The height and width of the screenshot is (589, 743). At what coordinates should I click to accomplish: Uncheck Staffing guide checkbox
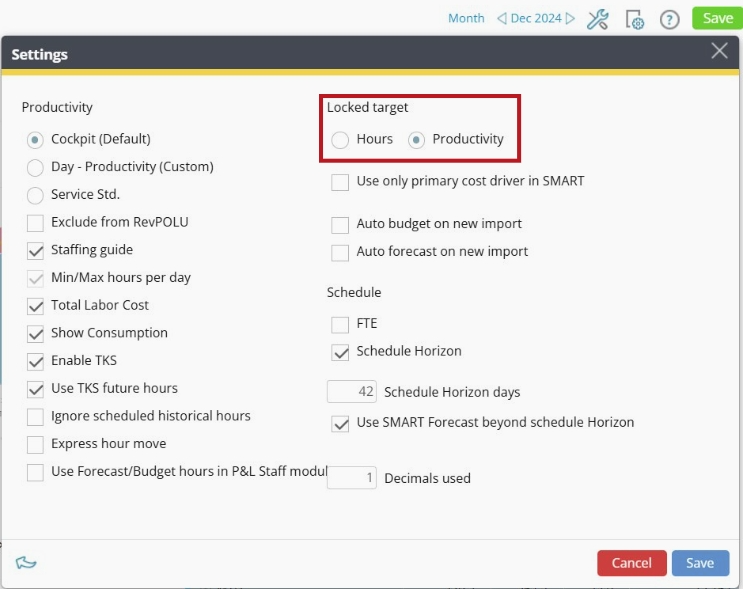pyautogui.click(x=35, y=250)
